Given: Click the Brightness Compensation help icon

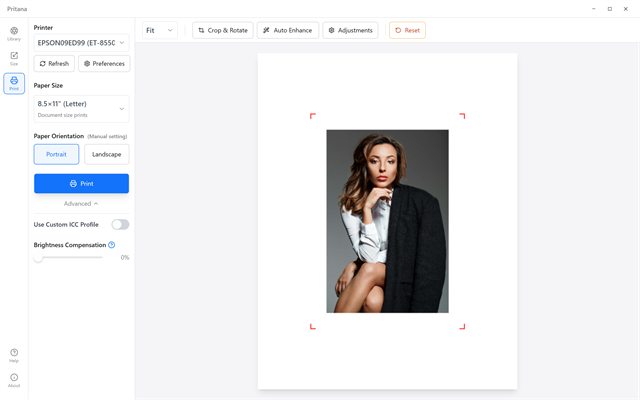Looking at the screenshot, I should [x=111, y=245].
